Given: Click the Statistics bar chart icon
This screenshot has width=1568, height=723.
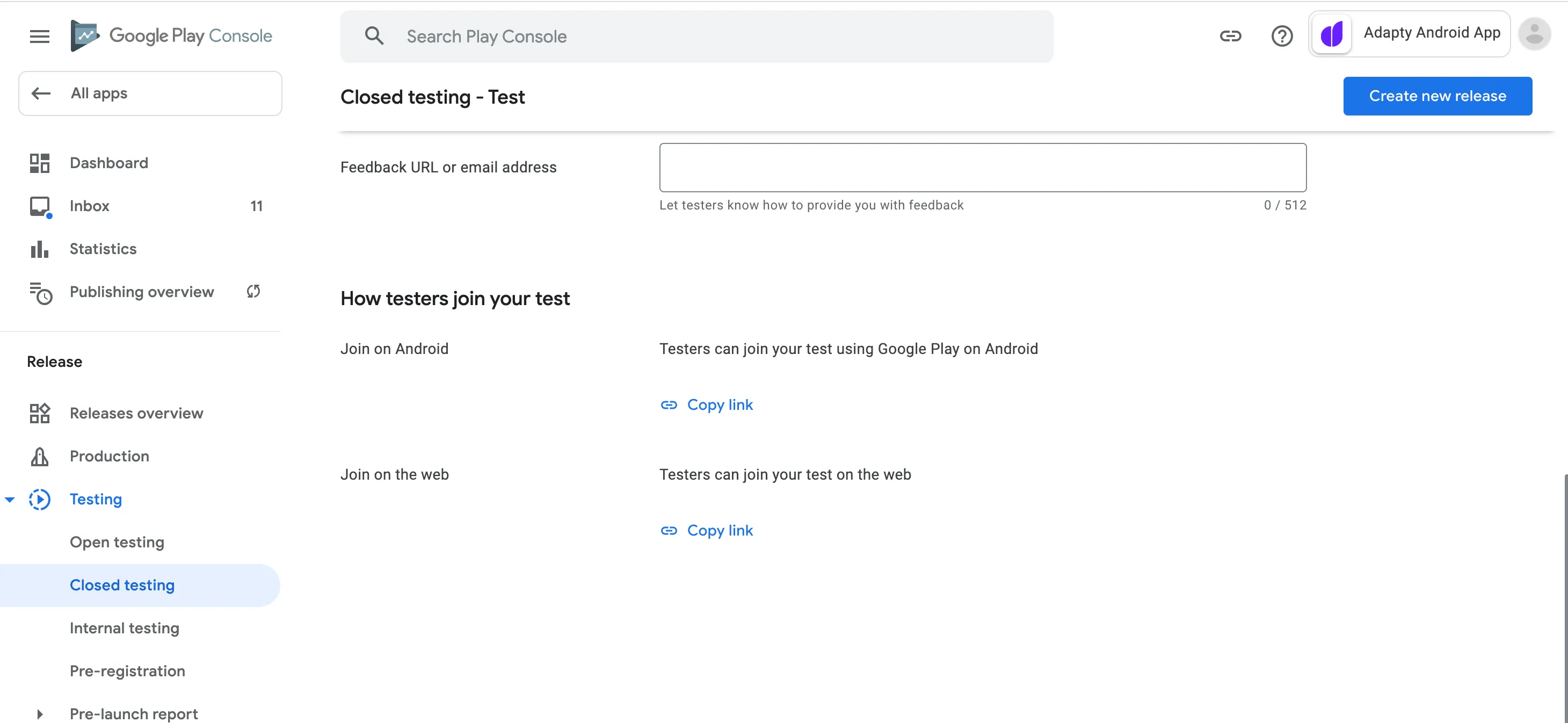Looking at the screenshot, I should pyautogui.click(x=40, y=249).
